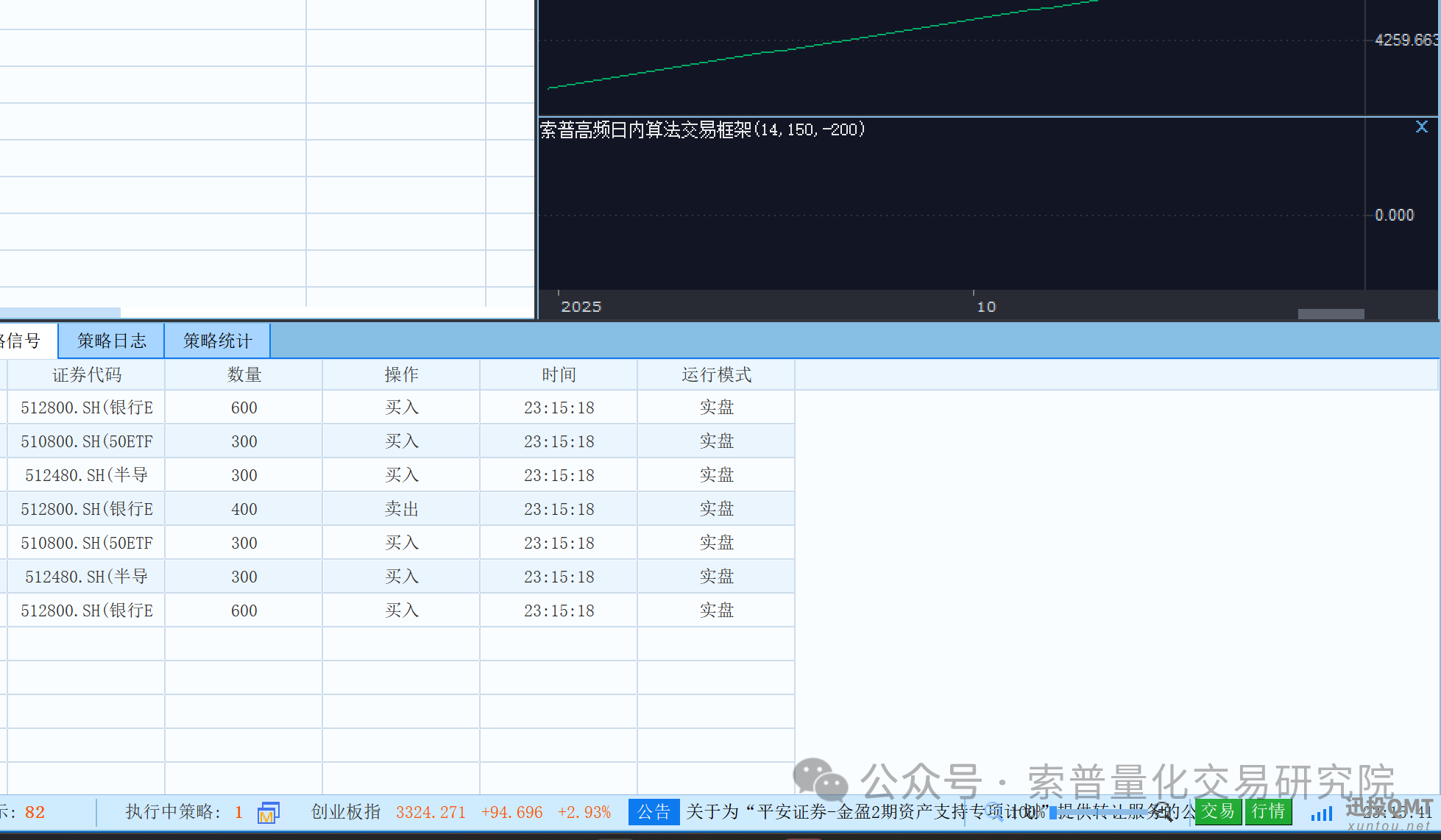Click the chart navigation scrollbar at bottom right
Viewport: 1441px width, 840px height.
1331,313
